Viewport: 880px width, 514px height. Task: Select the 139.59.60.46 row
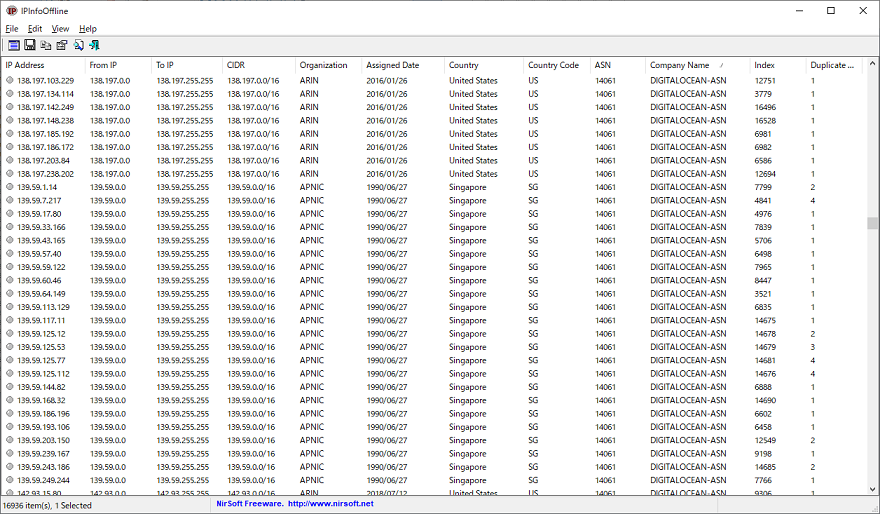tap(432, 281)
